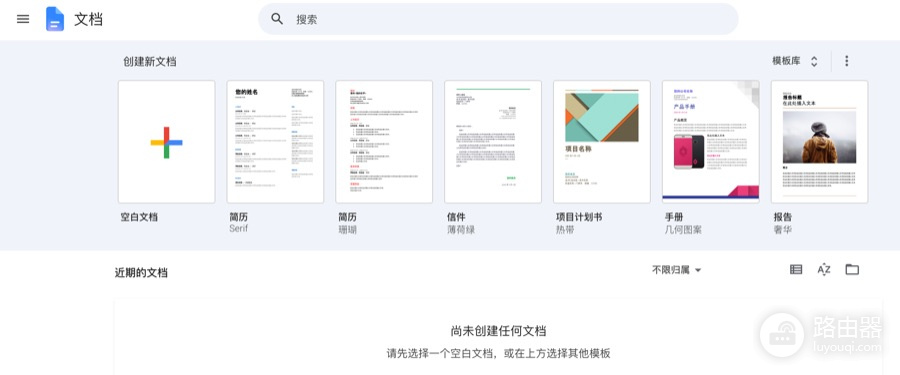Open the 信件 薄荷绿 template thumbnail
The width and height of the screenshot is (900, 375).
[493, 142]
